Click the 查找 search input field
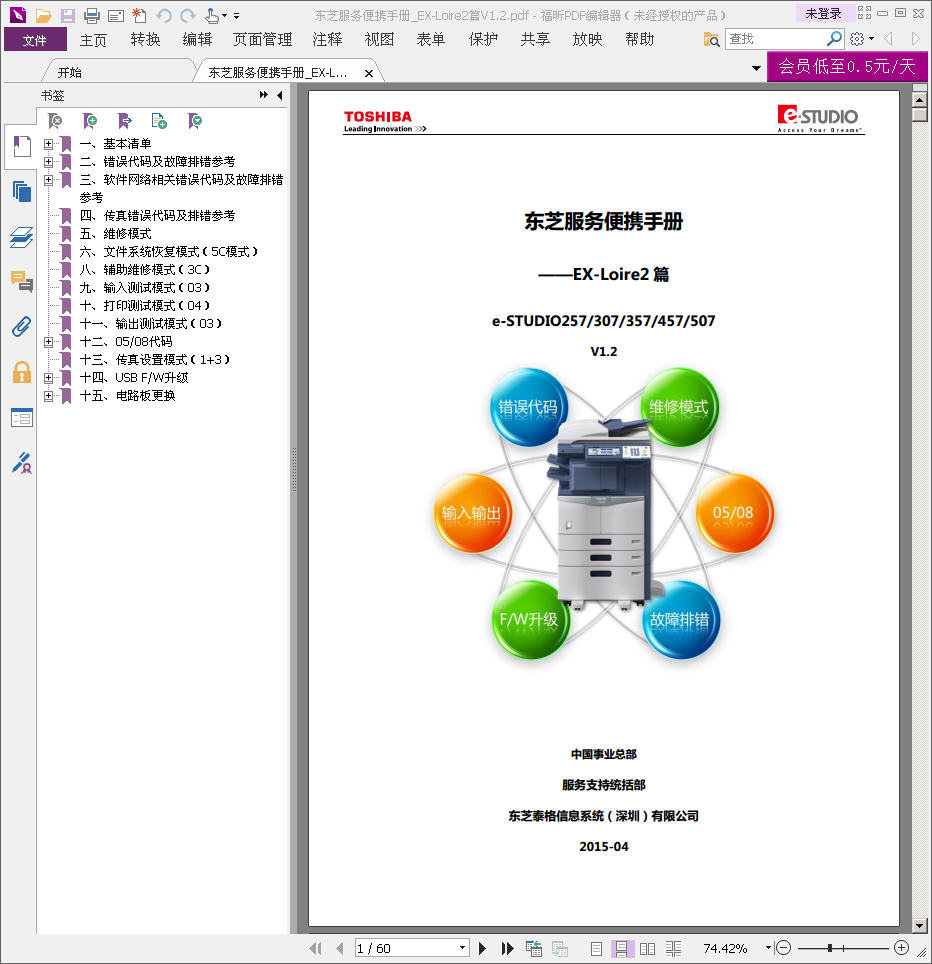This screenshot has width=932, height=964. (x=775, y=39)
